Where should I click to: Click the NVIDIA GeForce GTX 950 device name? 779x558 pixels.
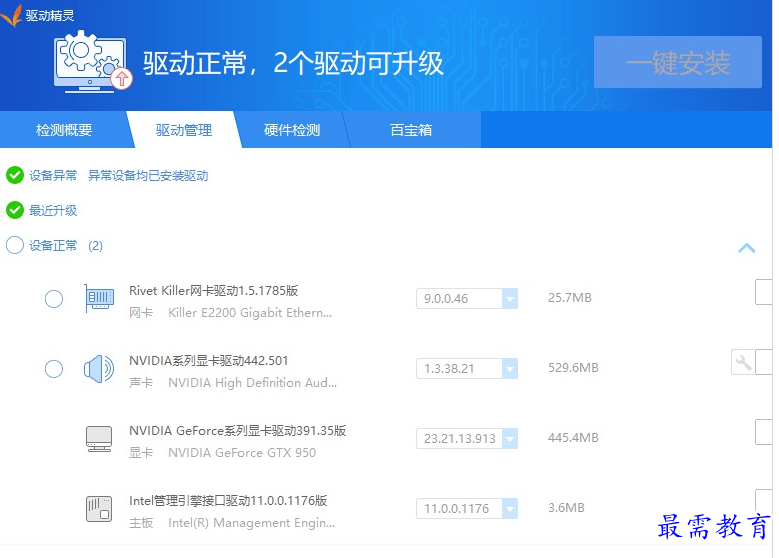[242, 453]
